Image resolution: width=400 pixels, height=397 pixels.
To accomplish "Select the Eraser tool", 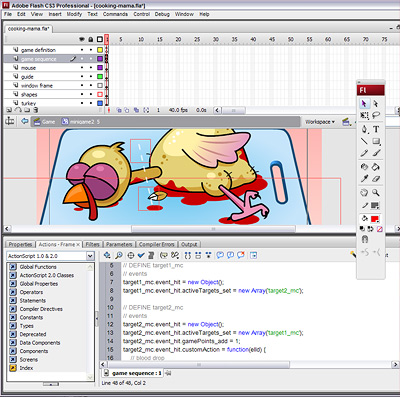I will tap(376, 179).
